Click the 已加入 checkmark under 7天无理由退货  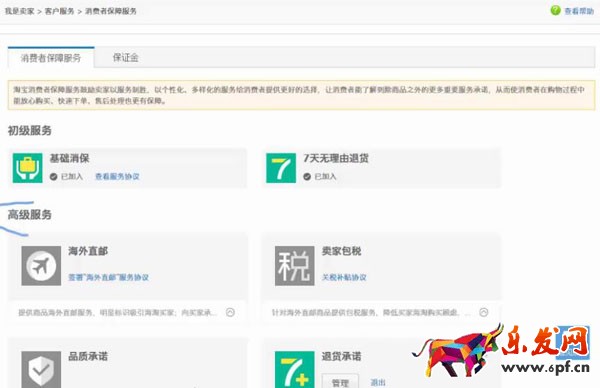307,176
